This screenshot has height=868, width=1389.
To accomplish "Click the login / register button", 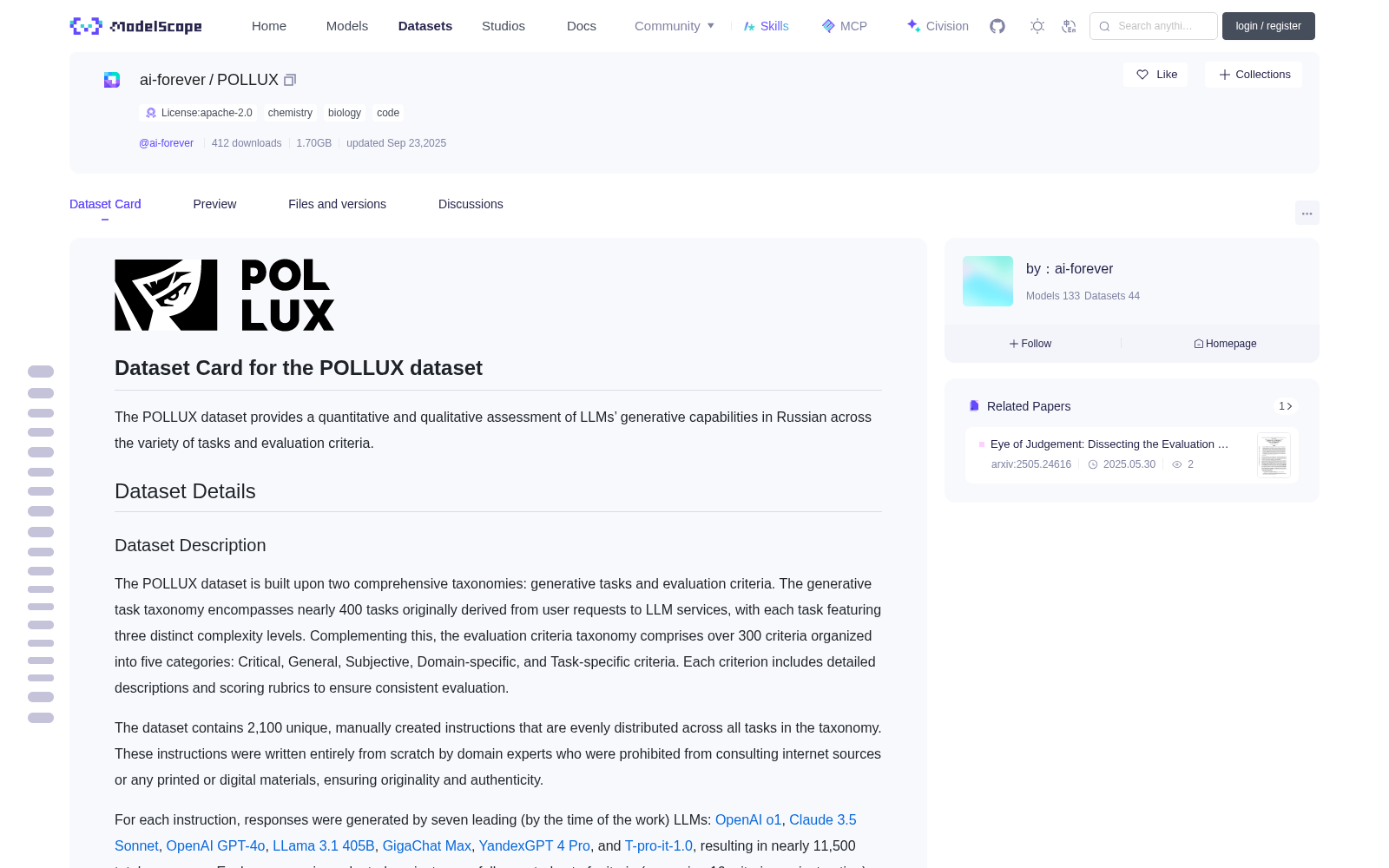I will tap(1268, 26).
